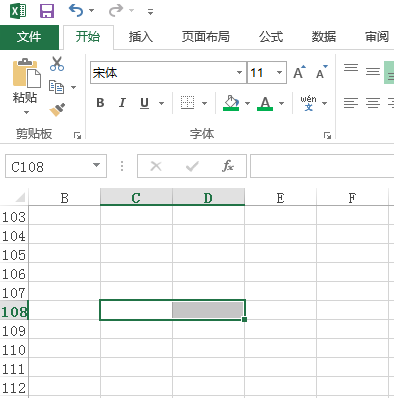Apply cell borders with the border icon

click(x=187, y=103)
